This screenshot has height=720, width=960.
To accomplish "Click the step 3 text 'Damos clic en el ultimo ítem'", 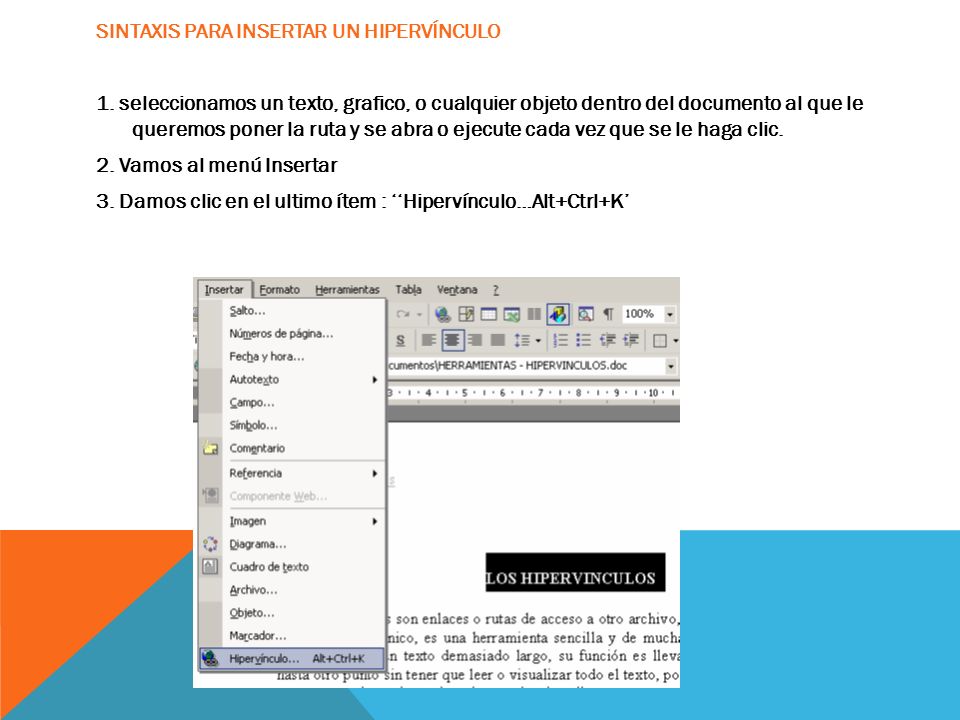I will [247, 201].
